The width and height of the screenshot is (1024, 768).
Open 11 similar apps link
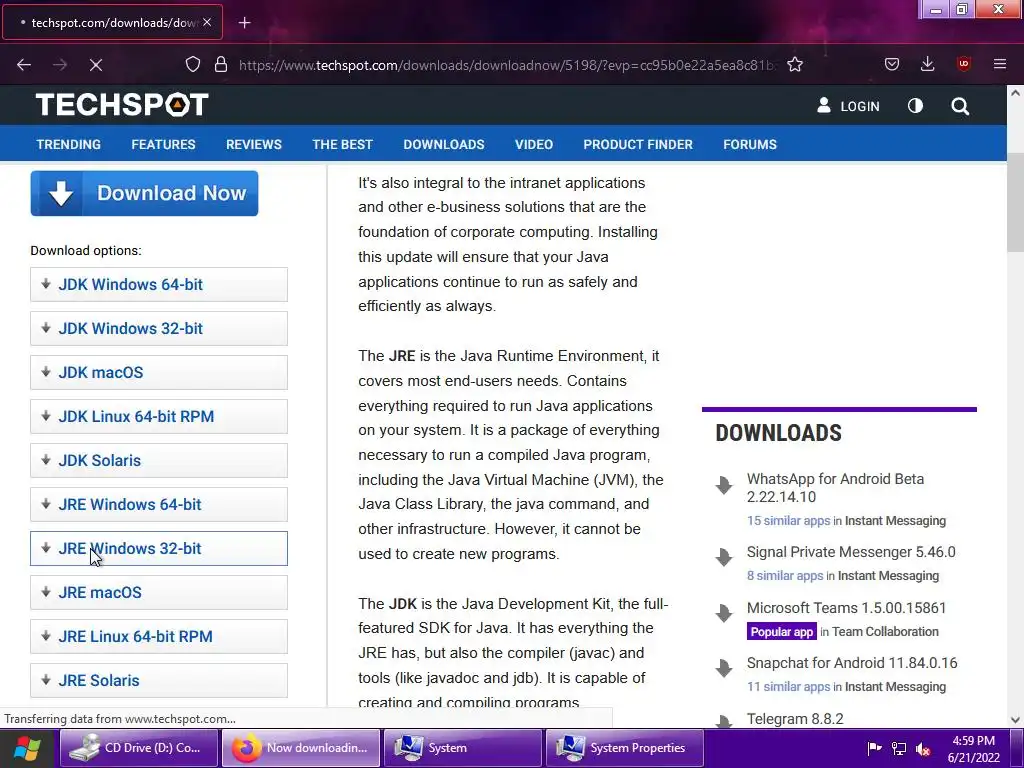[788, 686]
